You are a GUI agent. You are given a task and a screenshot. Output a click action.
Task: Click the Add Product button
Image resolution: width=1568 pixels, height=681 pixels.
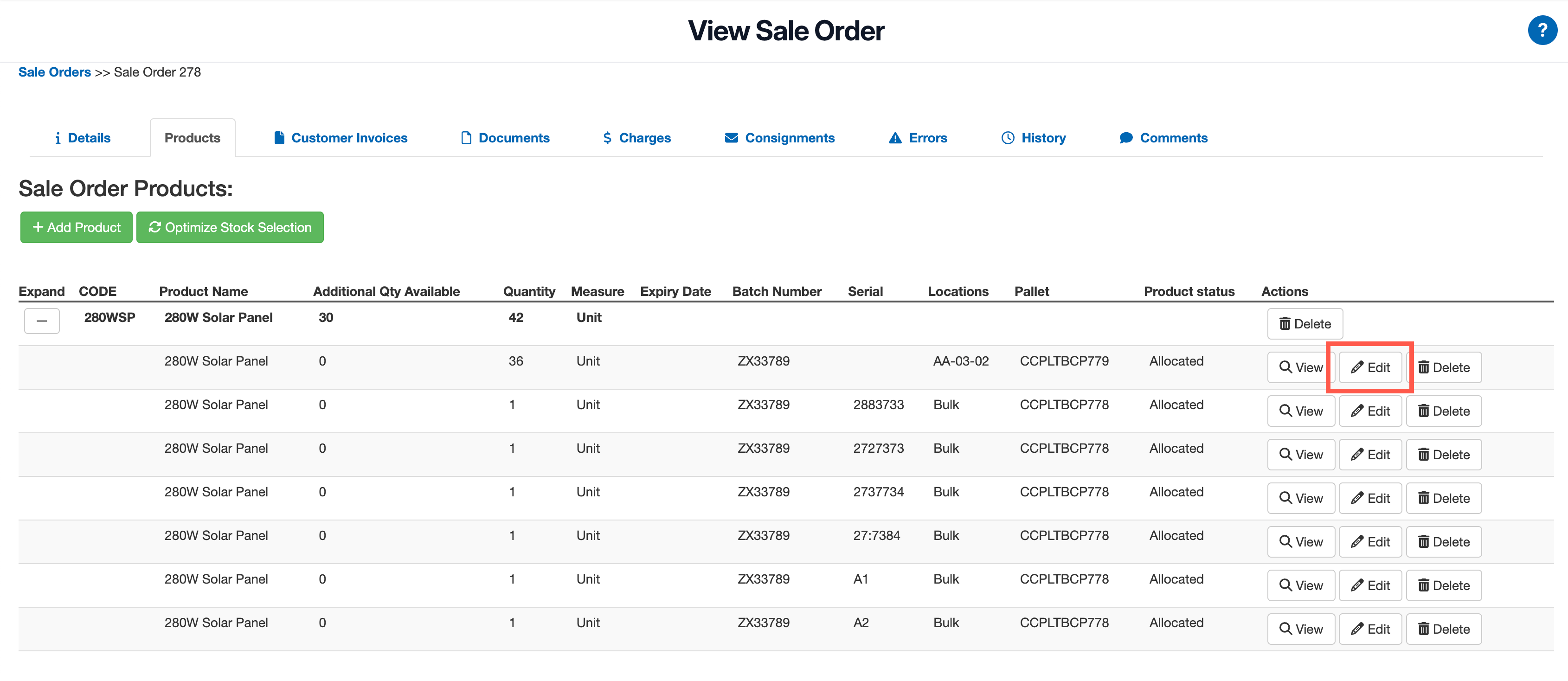click(x=76, y=228)
